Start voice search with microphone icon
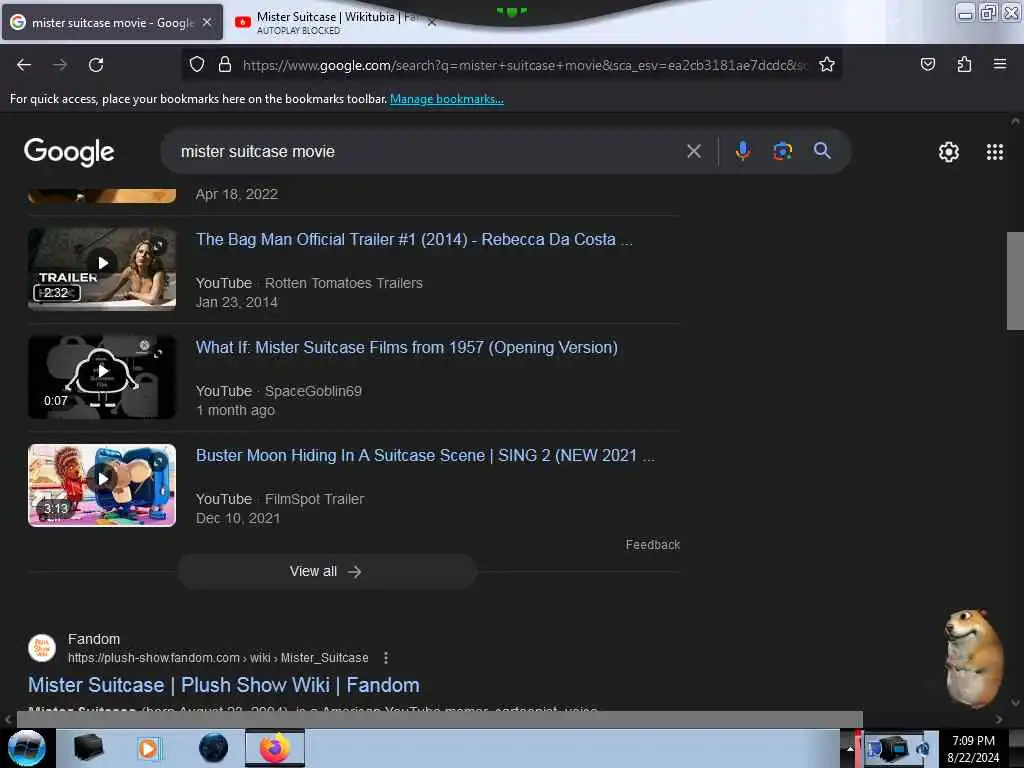 tap(743, 152)
